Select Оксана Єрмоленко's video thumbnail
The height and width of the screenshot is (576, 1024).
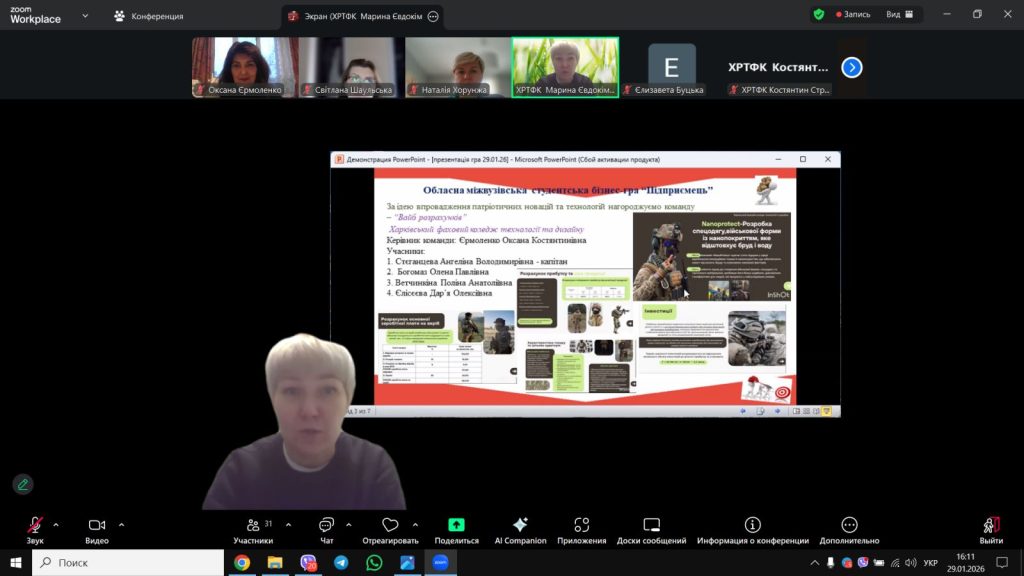coord(245,67)
